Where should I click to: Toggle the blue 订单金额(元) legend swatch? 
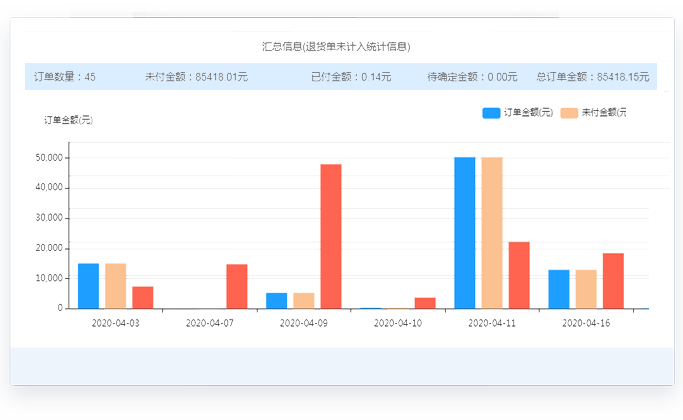click(x=490, y=113)
